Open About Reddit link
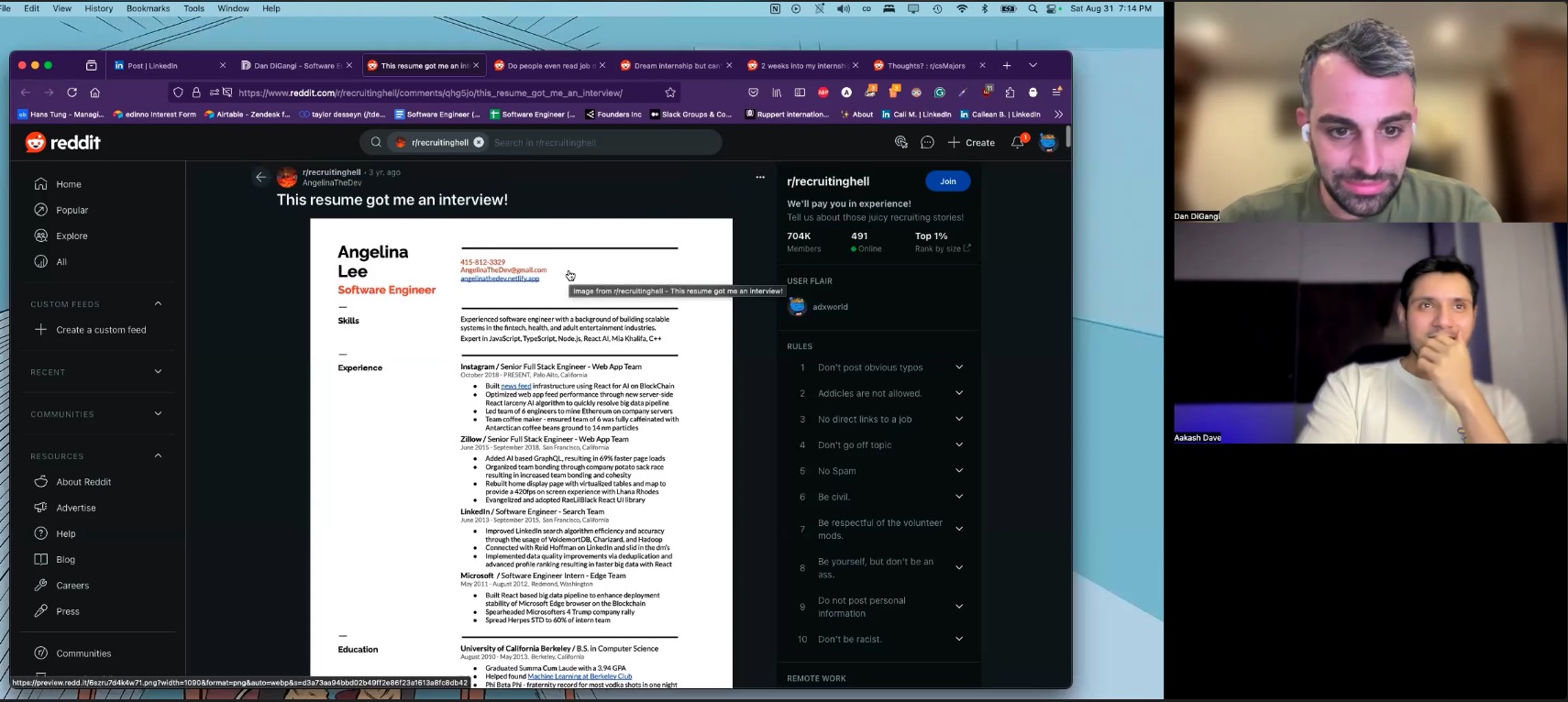The height and width of the screenshot is (702, 1568). (x=83, y=482)
